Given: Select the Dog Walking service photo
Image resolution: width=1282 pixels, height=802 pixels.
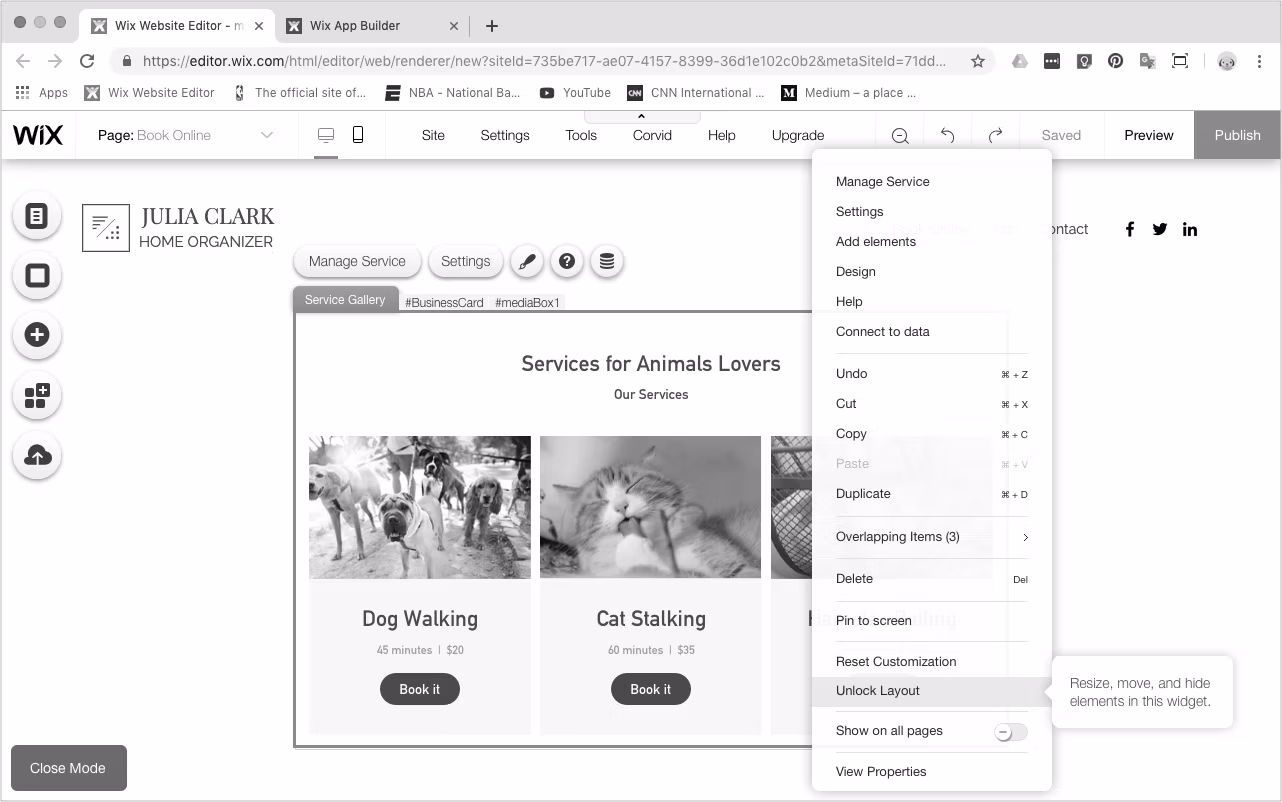Looking at the screenshot, I should (420, 507).
